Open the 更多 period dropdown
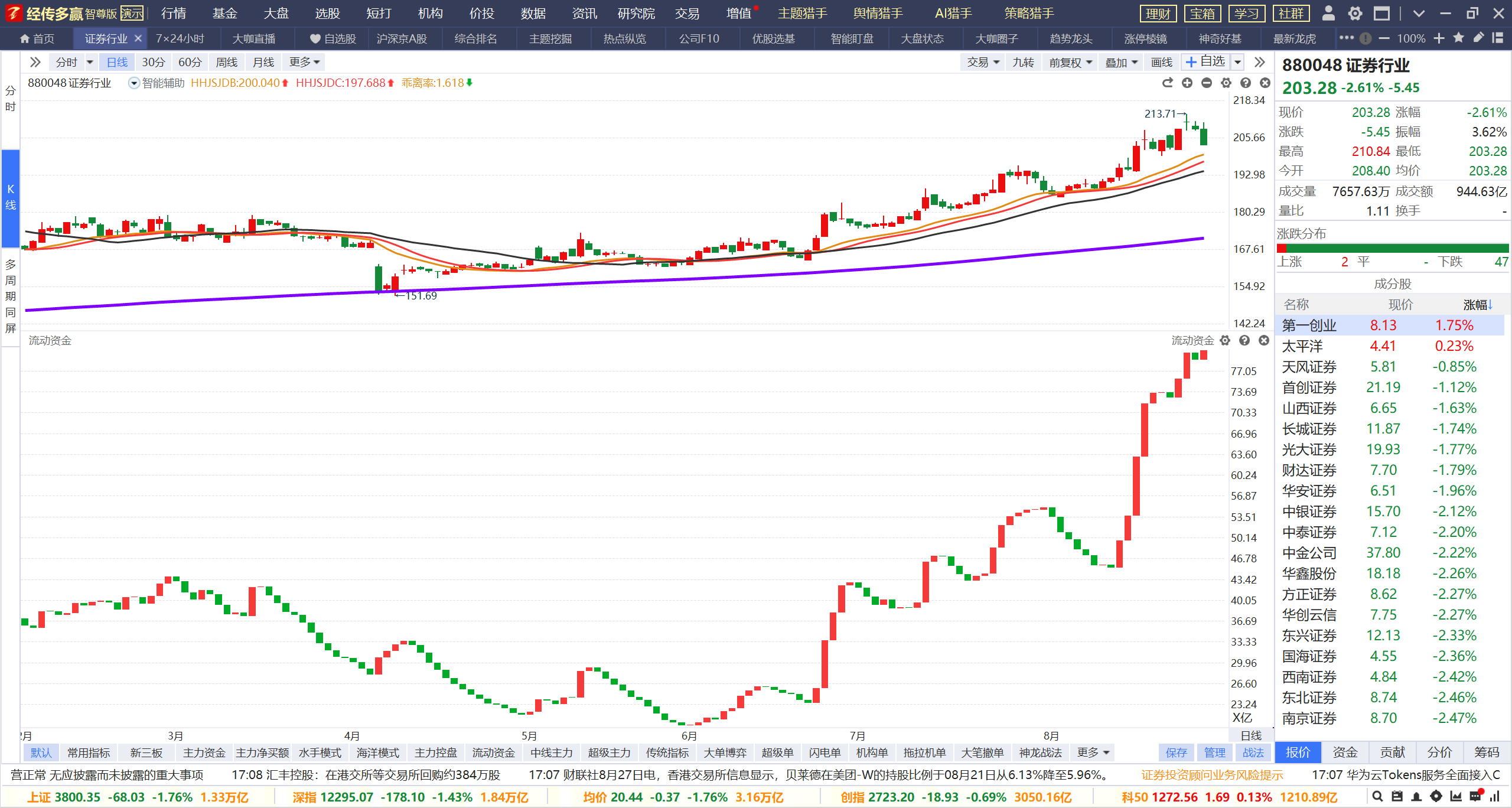 304,62
